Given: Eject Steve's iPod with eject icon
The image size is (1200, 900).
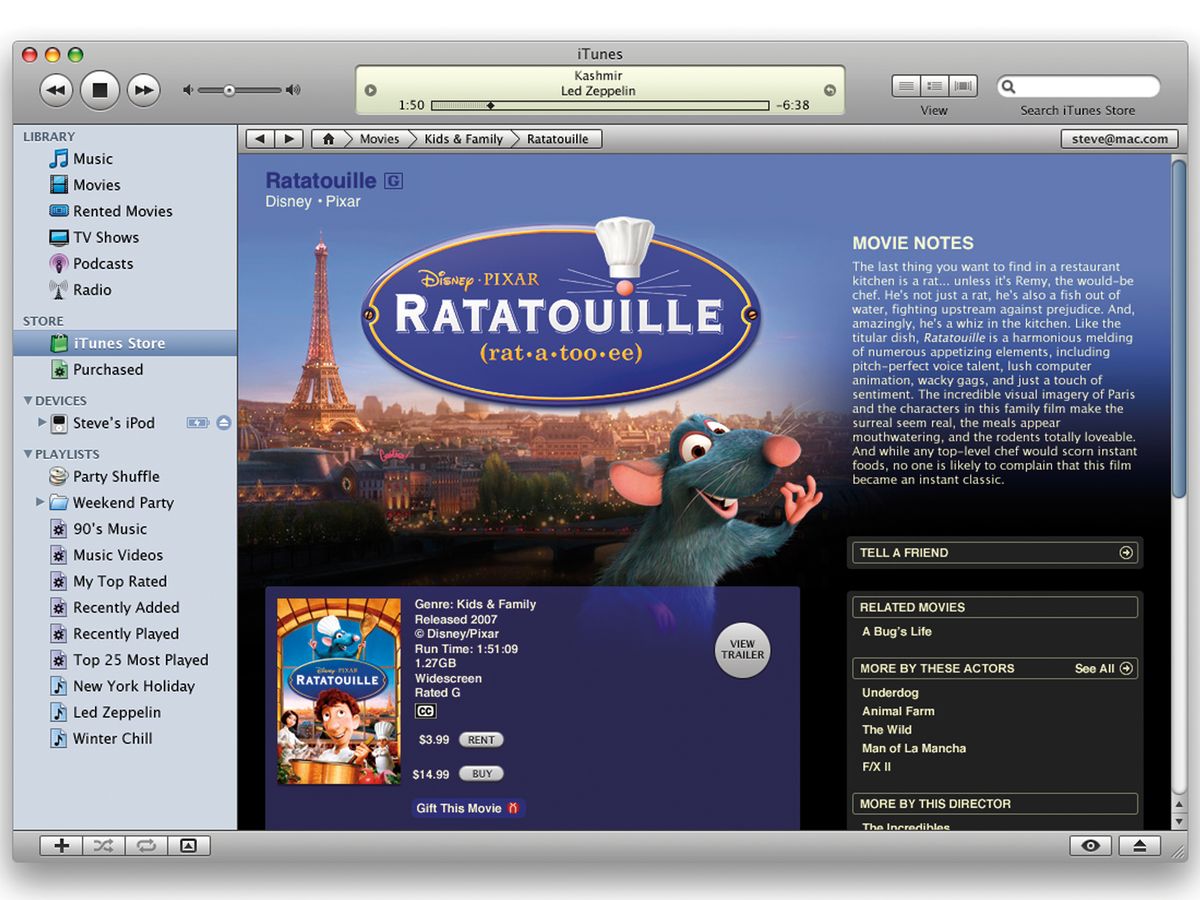Looking at the screenshot, I should pyautogui.click(x=223, y=423).
